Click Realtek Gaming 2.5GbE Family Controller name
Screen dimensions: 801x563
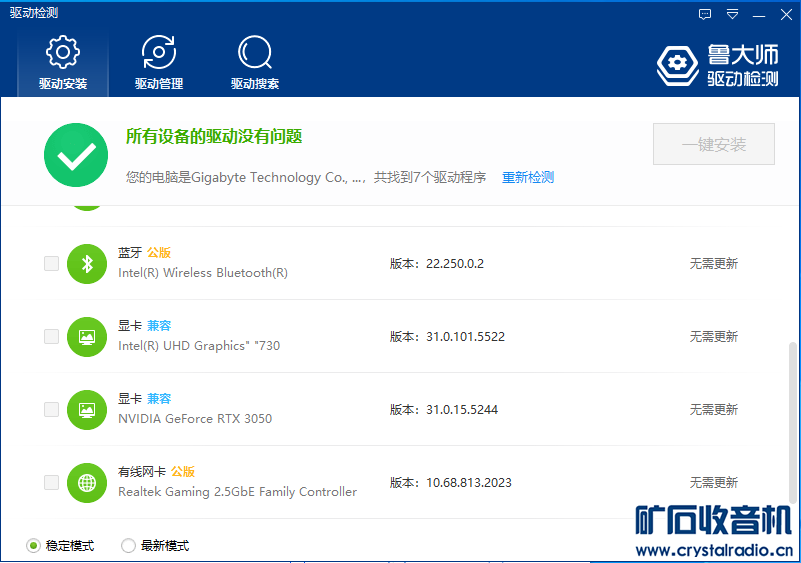click(238, 492)
